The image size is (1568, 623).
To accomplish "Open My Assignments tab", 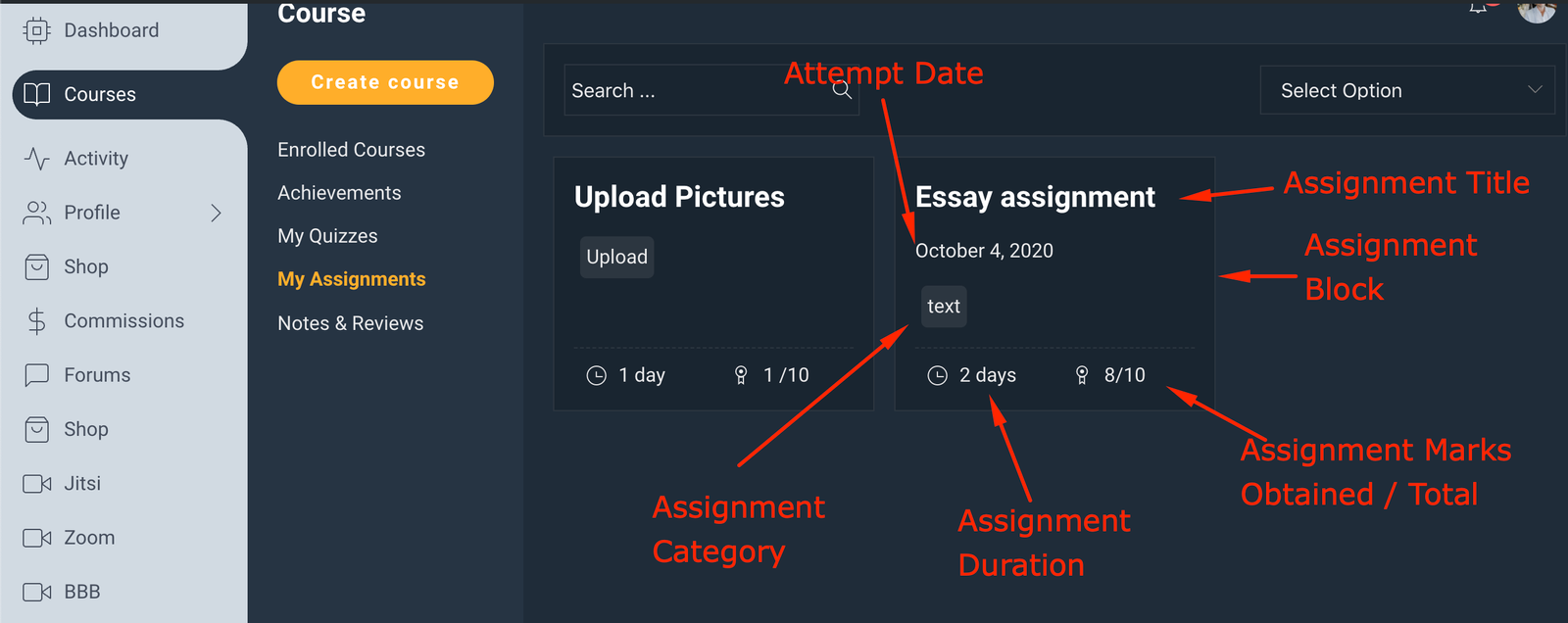I will (351, 279).
